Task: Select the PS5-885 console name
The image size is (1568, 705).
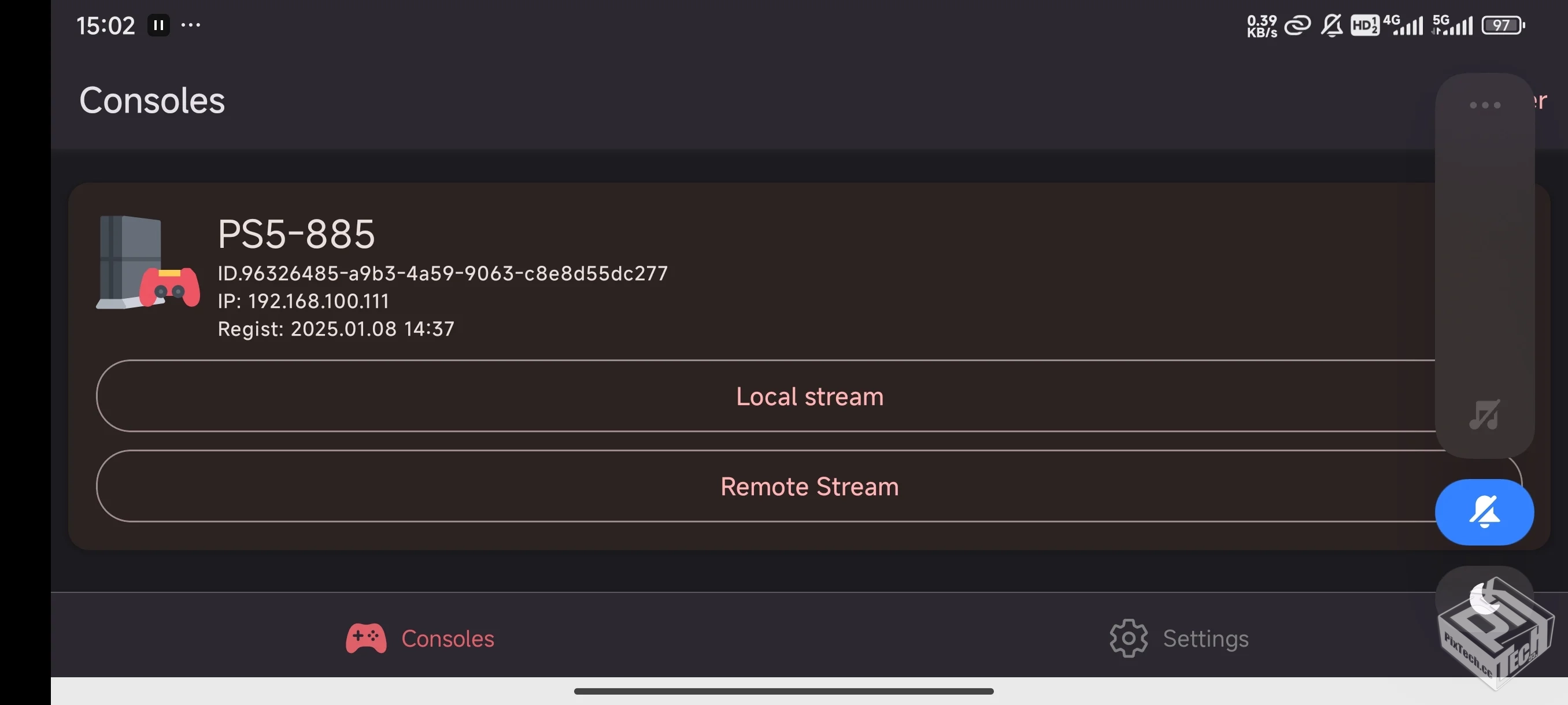Action: coord(296,233)
